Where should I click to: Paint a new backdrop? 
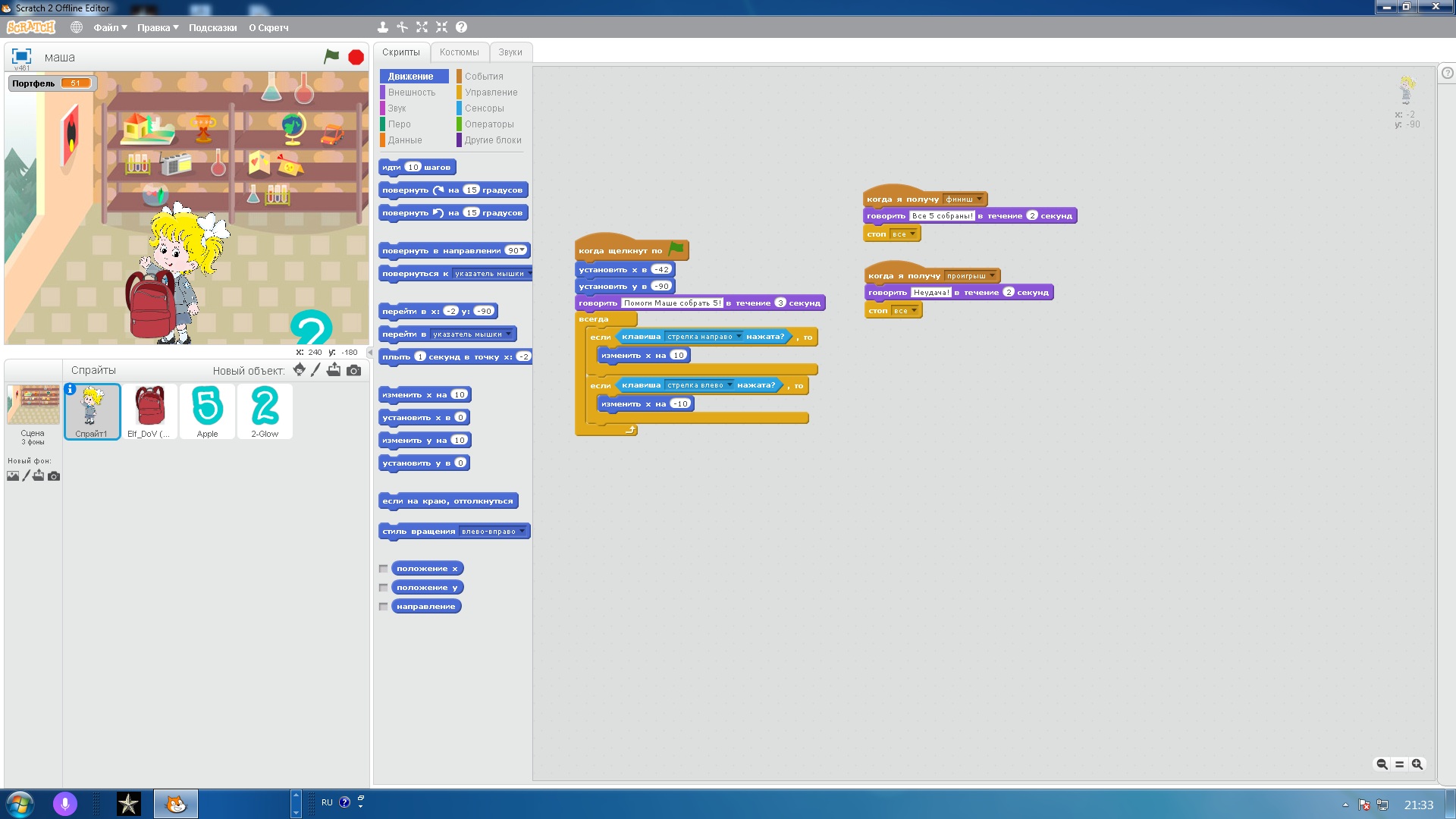27,475
